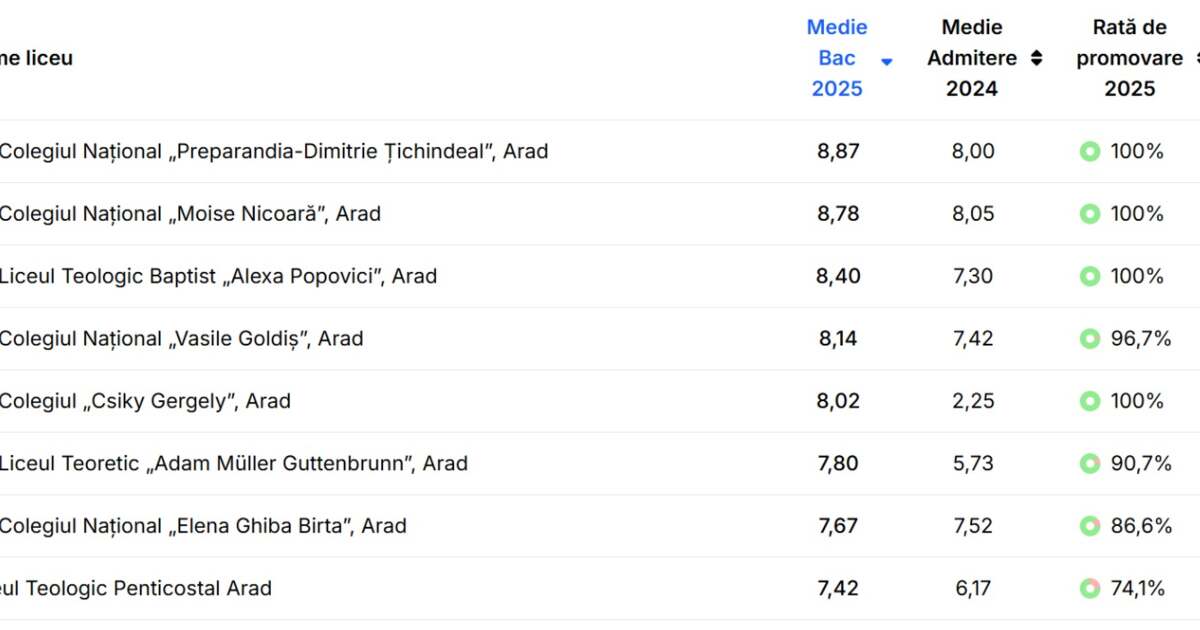Click the Medie Bac 2025 column header

837,58
